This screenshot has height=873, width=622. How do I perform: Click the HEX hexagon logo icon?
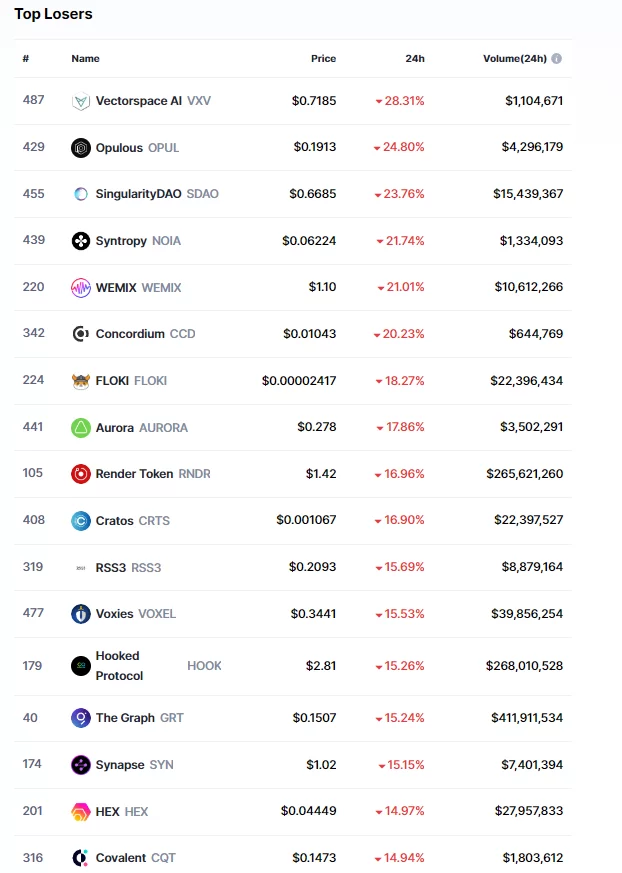pyautogui.click(x=81, y=812)
